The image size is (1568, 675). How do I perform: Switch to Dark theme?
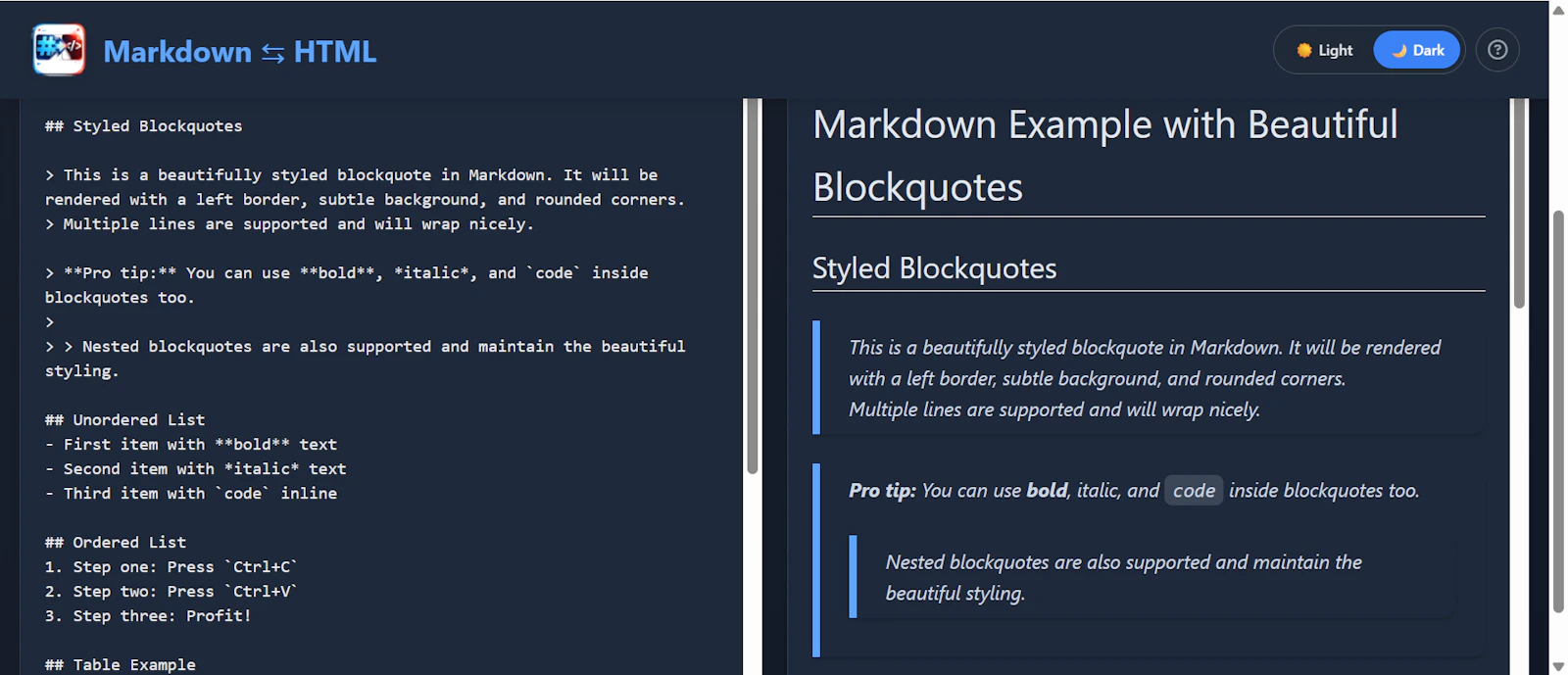tap(1417, 50)
